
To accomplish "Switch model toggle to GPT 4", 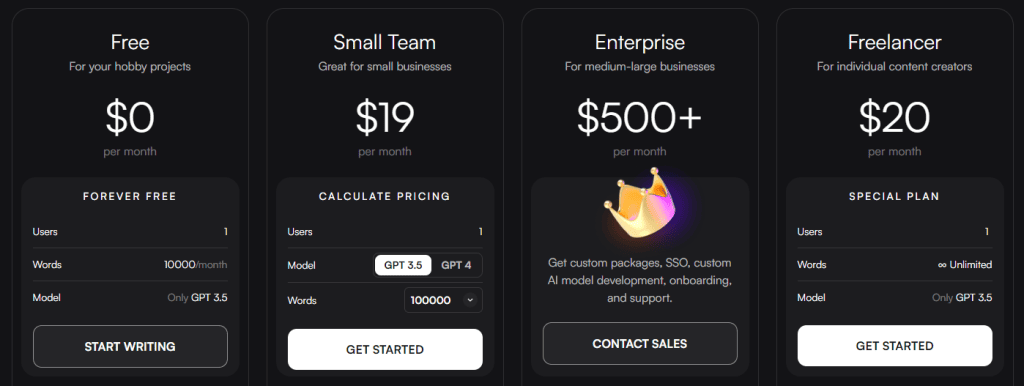I will (456, 265).
